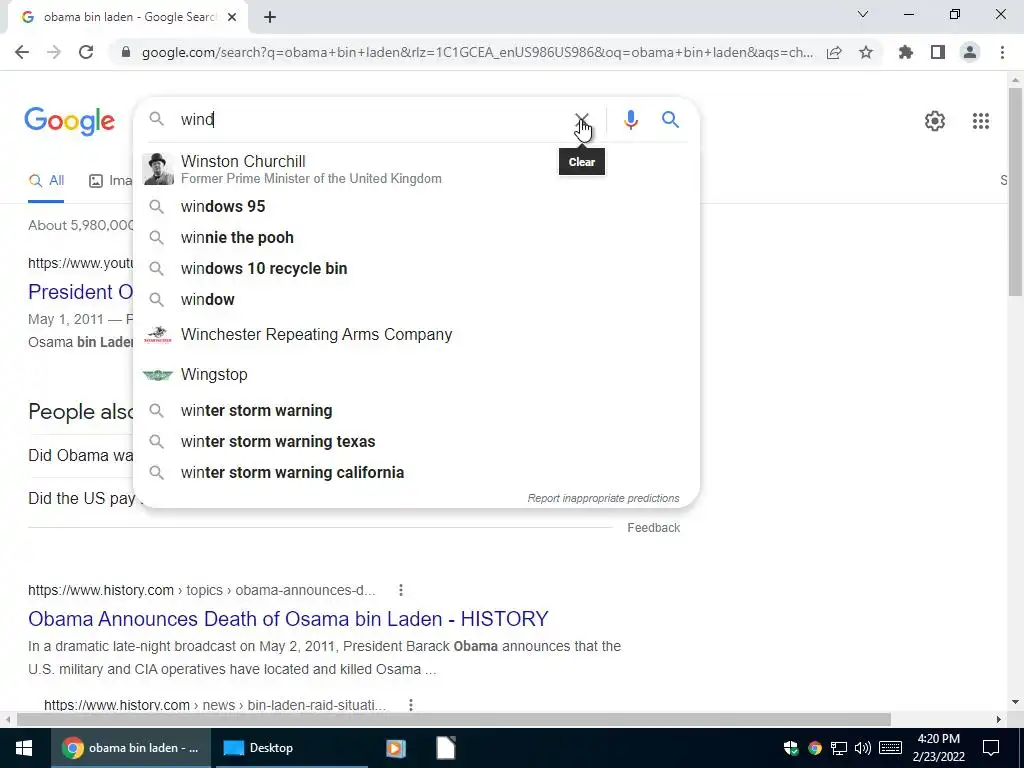Expand 'Did the US pay' question
Viewport: 1024px width, 768px height.
click(x=82, y=499)
